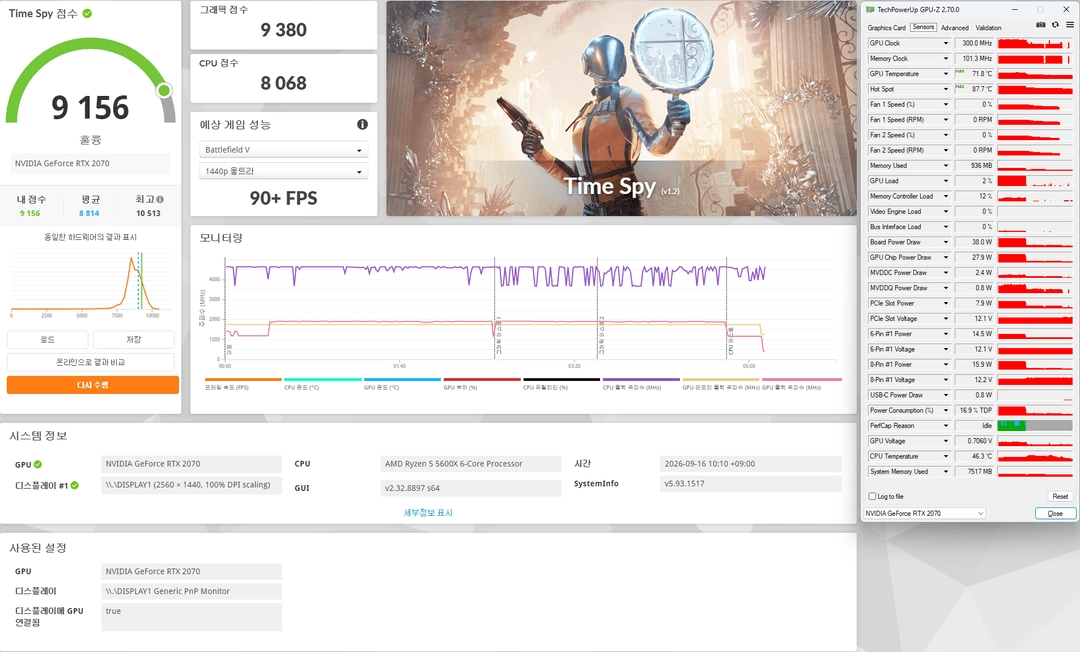Click best score value 10 513
Image resolution: width=1080 pixels, height=652 pixels.
pyautogui.click(x=148, y=213)
